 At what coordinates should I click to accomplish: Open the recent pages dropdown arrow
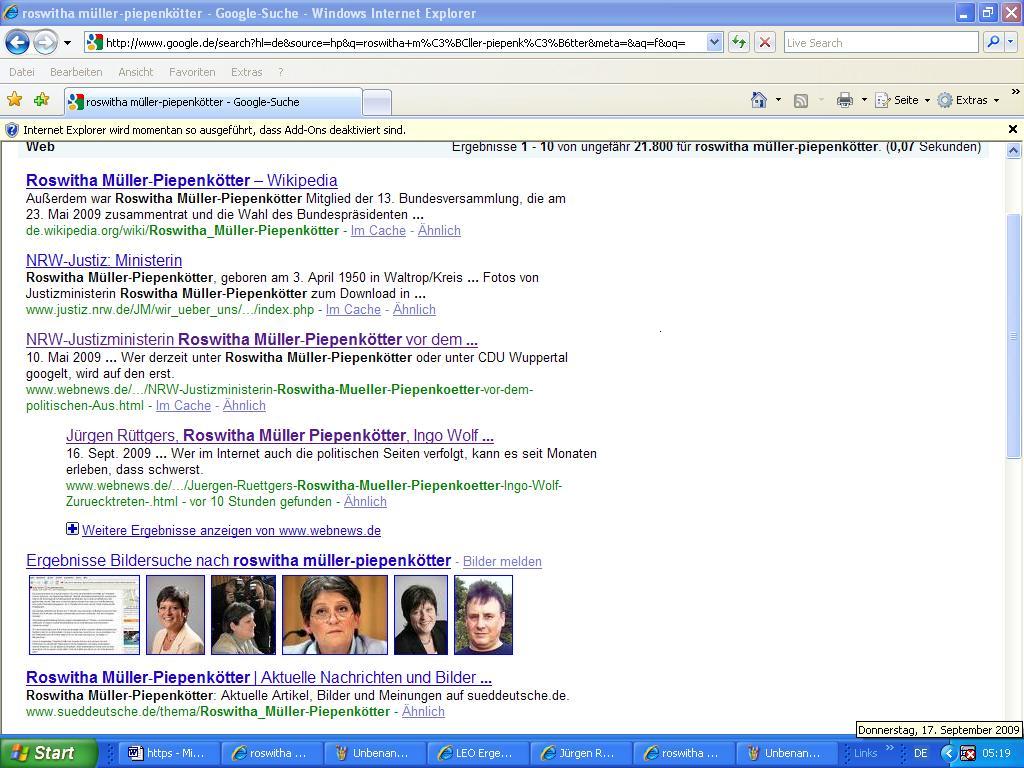(x=67, y=44)
